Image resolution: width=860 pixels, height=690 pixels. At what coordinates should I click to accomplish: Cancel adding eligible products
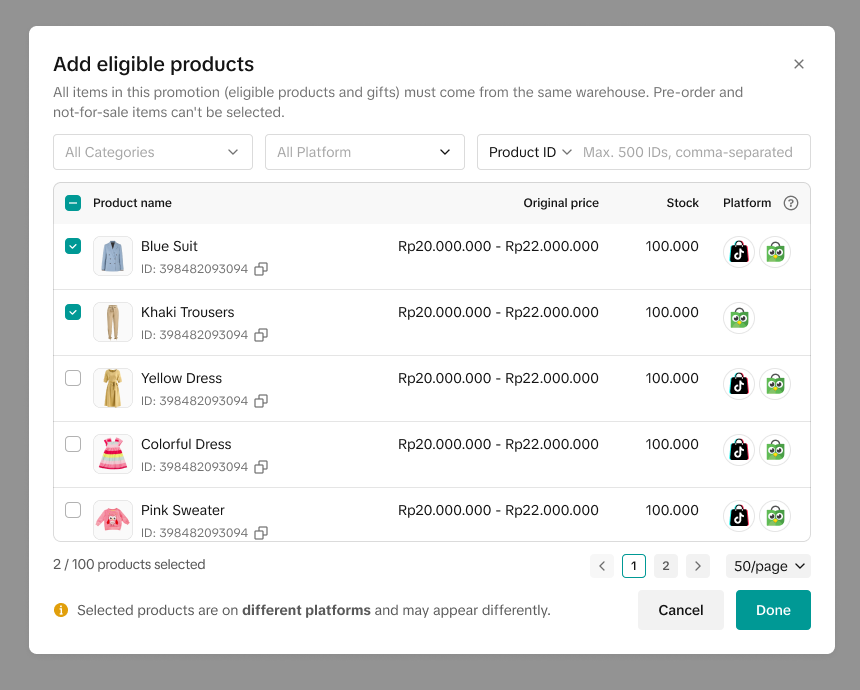[x=680, y=610]
